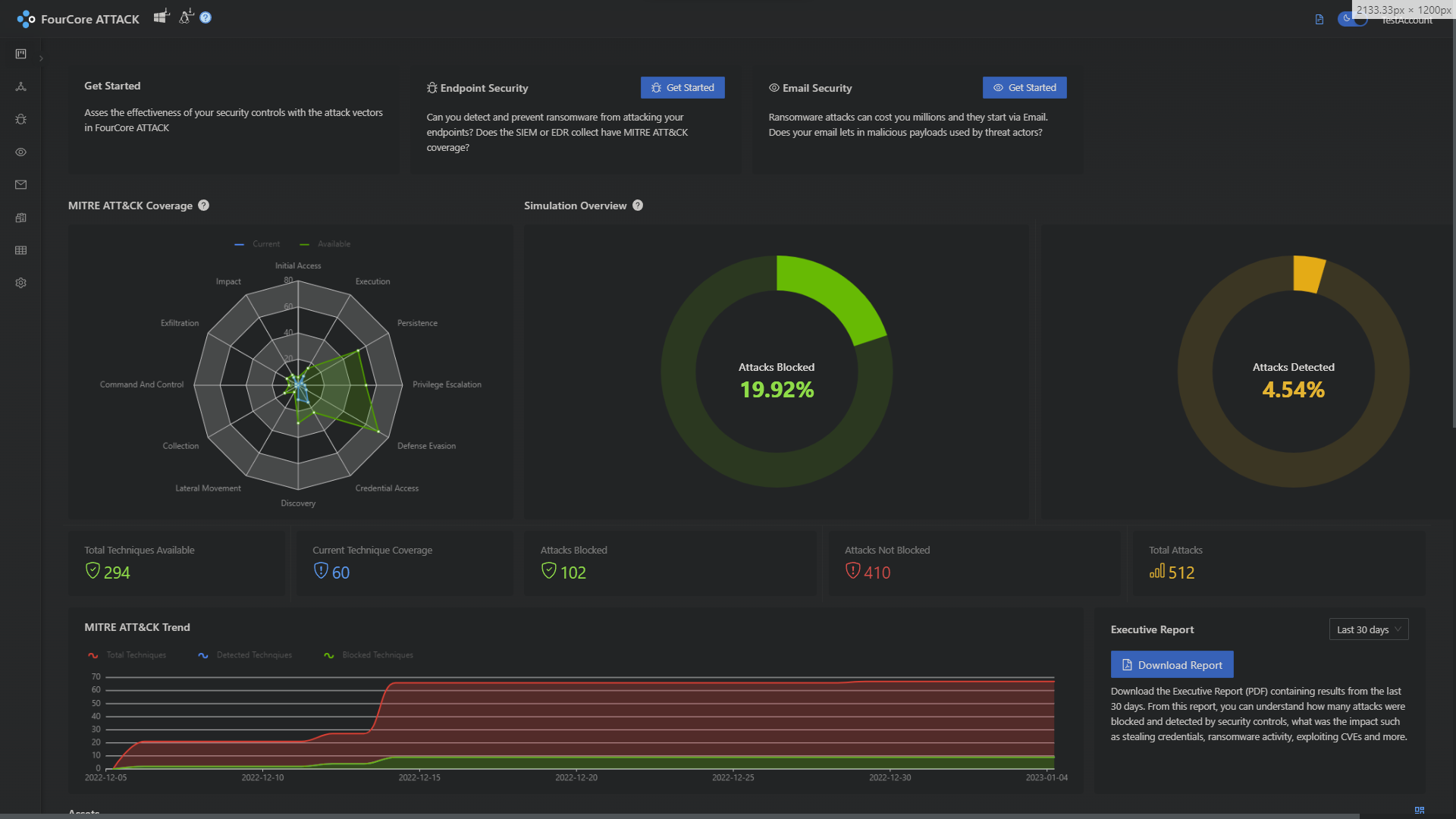Open the network nodes sidebar icon
The image size is (1456, 819).
tap(20, 86)
